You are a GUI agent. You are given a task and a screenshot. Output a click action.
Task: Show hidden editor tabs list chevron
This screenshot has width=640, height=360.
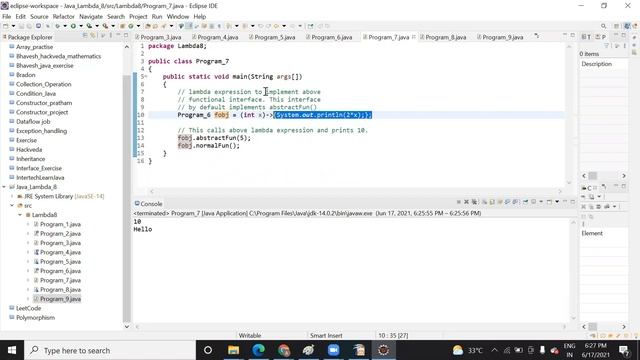click(x=537, y=36)
